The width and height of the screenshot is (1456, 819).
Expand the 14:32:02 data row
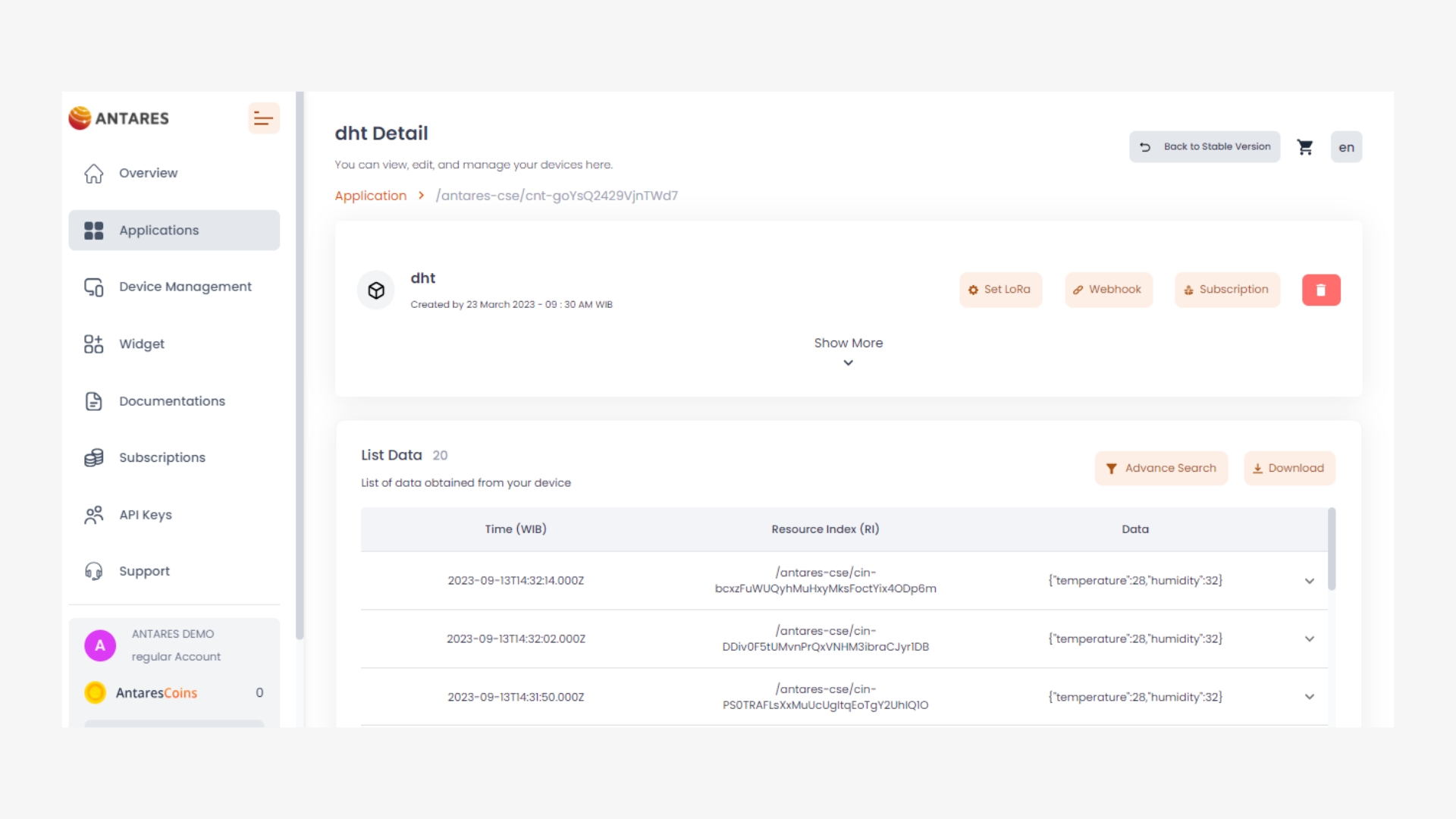[x=1309, y=639]
